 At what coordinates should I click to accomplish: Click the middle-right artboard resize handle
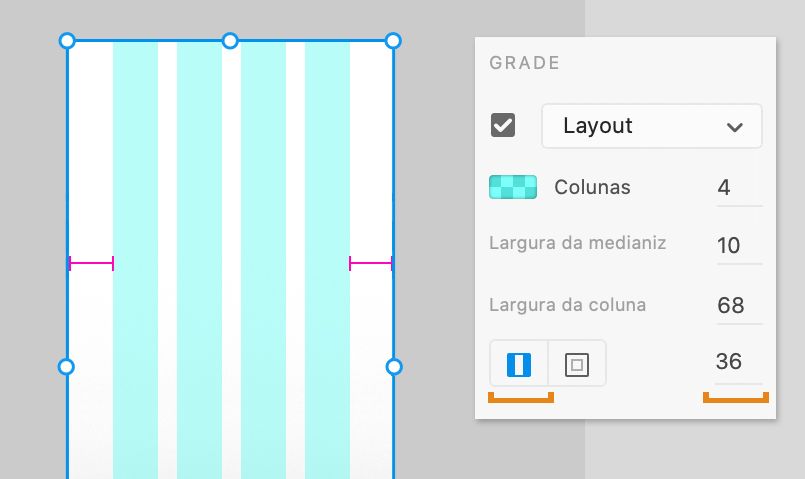[394, 367]
